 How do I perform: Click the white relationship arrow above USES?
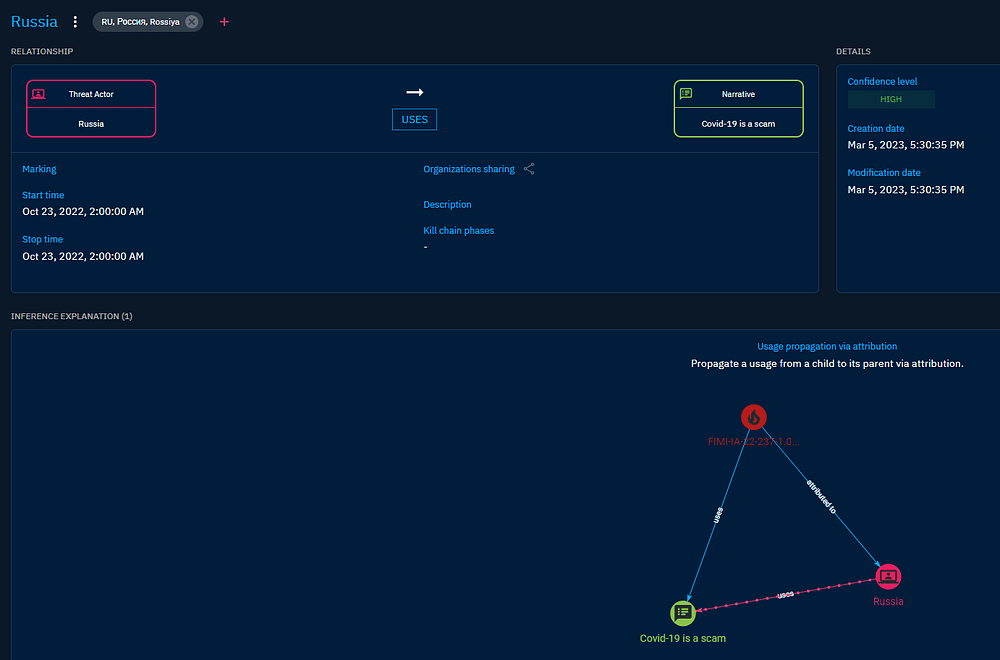point(414,92)
